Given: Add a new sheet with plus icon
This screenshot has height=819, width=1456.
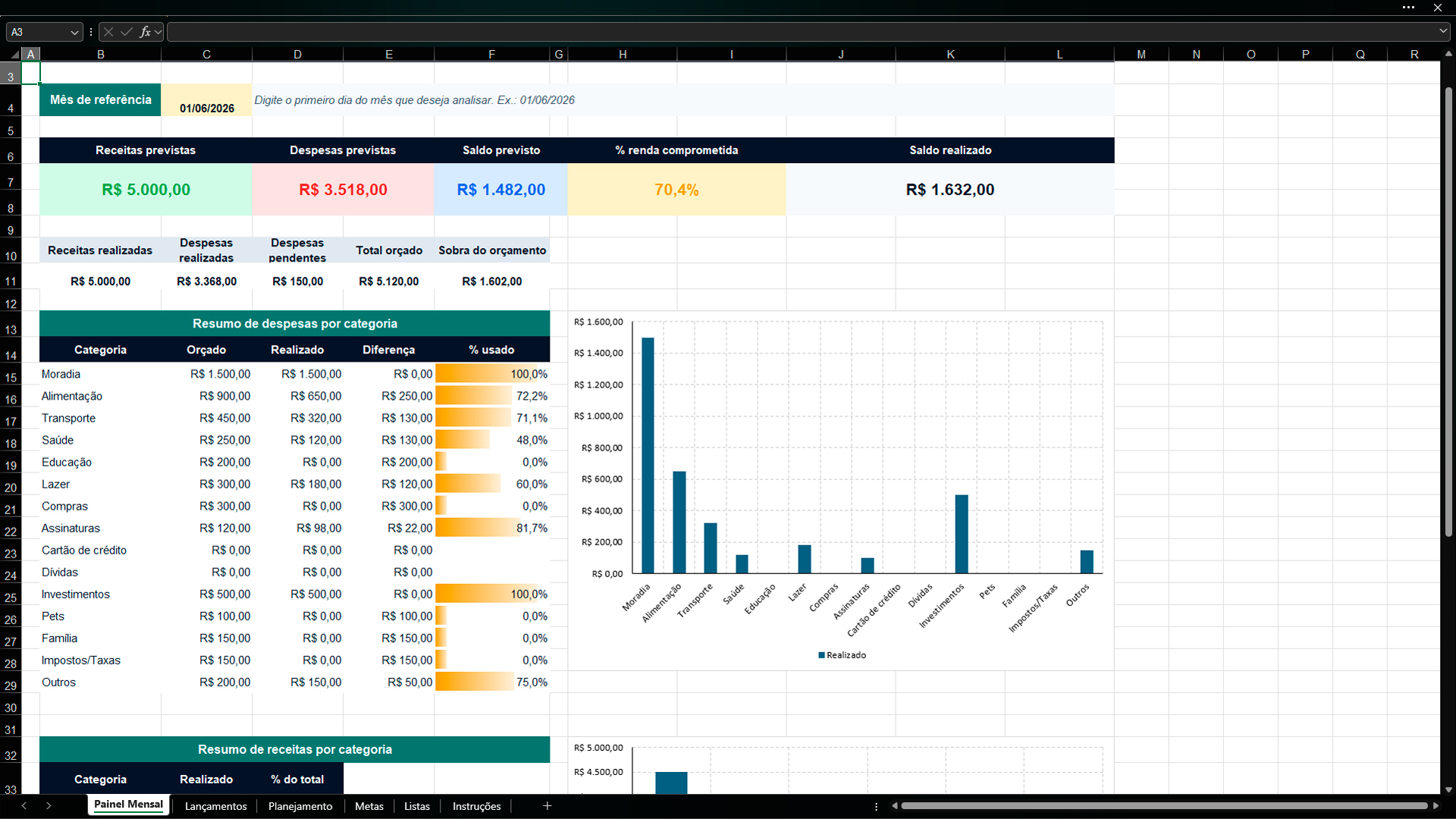Looking at the screenshot, I should pos(548,806).
